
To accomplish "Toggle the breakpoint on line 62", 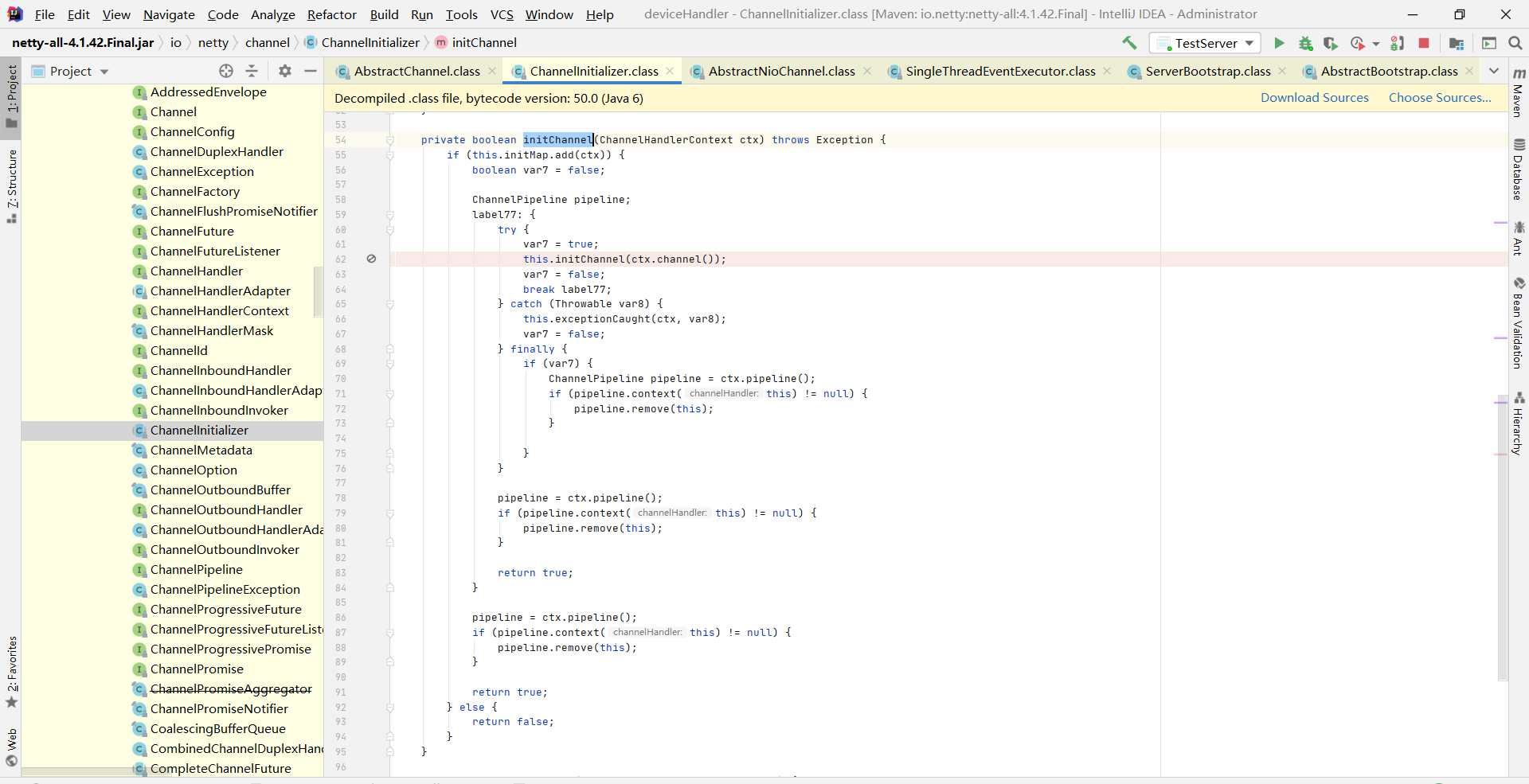I will tap(371, 259).
